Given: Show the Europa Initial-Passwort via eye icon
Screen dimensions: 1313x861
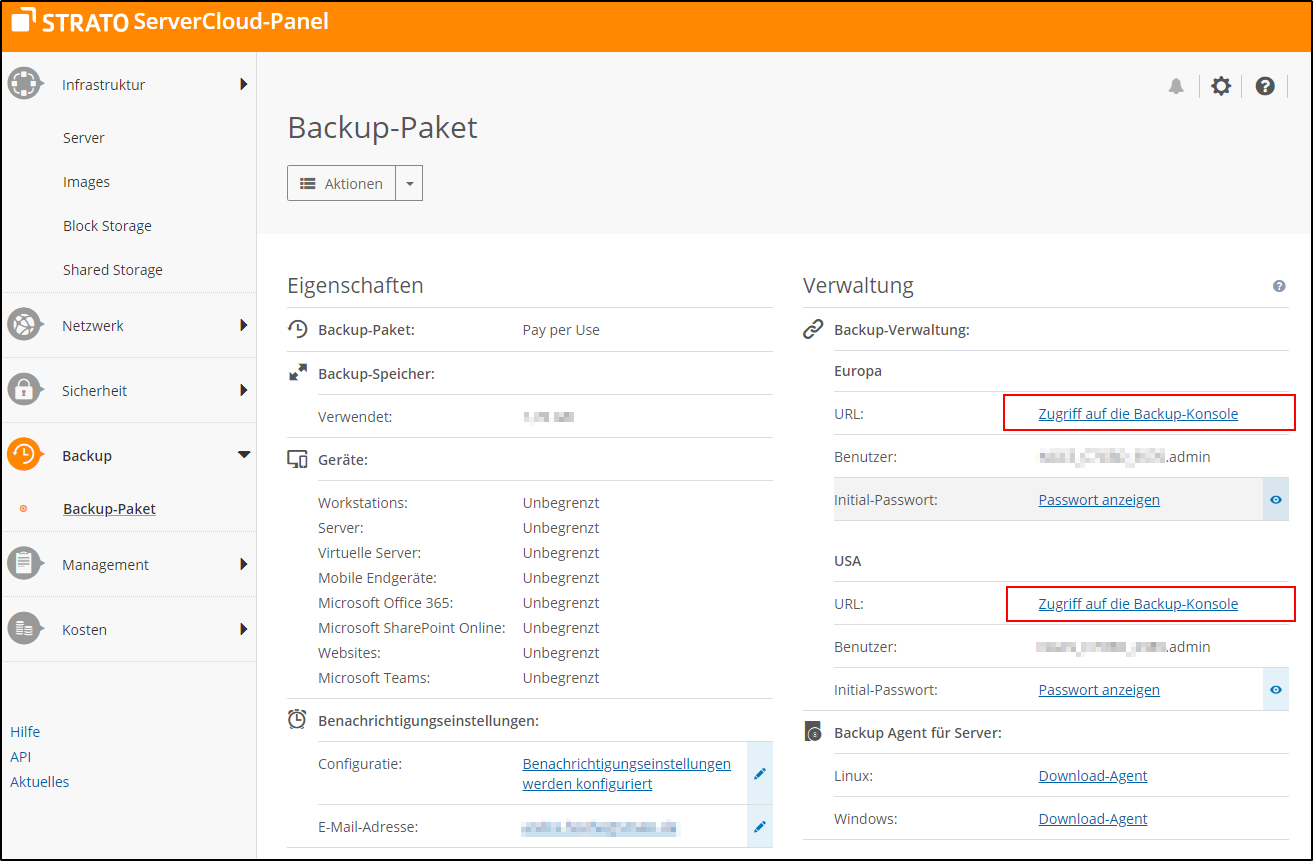Looking at the screenshot, I should coord(1276,499).
